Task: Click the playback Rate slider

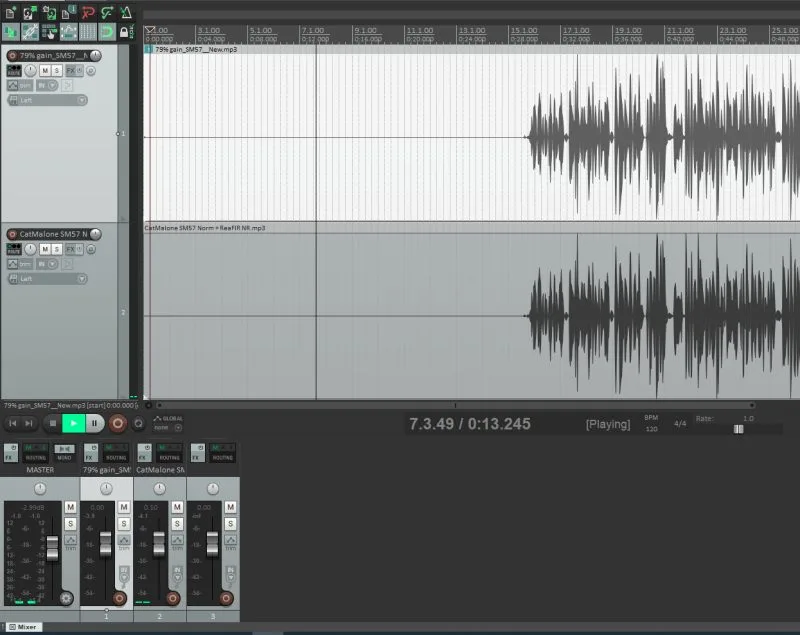Action: pos(739,428)
